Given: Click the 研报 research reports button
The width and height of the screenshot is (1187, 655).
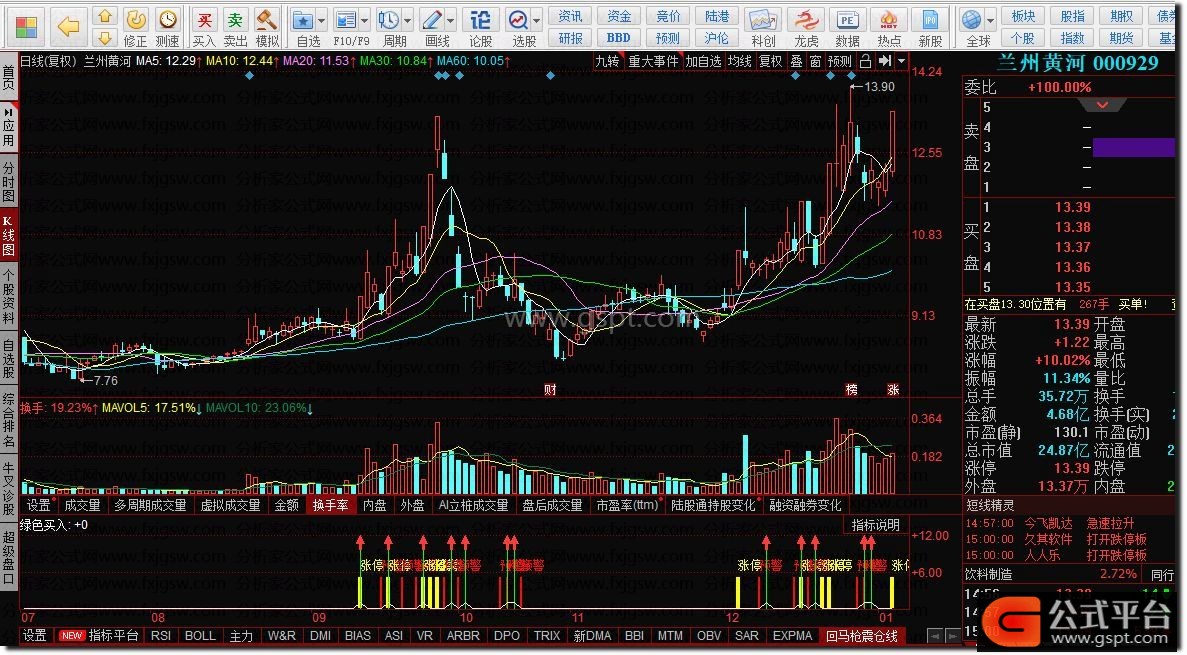Looking at the screenshot, I should [x=570, y=38].
